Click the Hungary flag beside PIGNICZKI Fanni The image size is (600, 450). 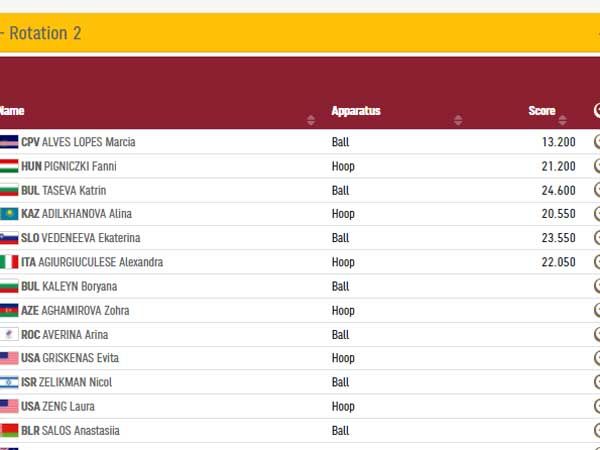click(x=9, y=166)
